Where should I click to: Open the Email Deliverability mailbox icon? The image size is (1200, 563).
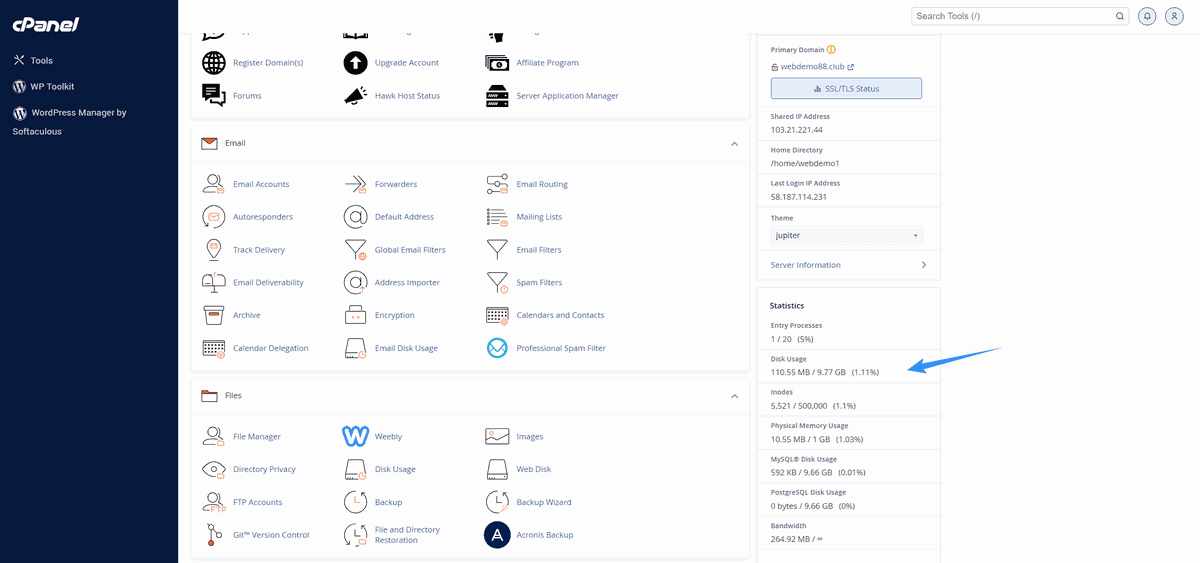tap(213, 282)
